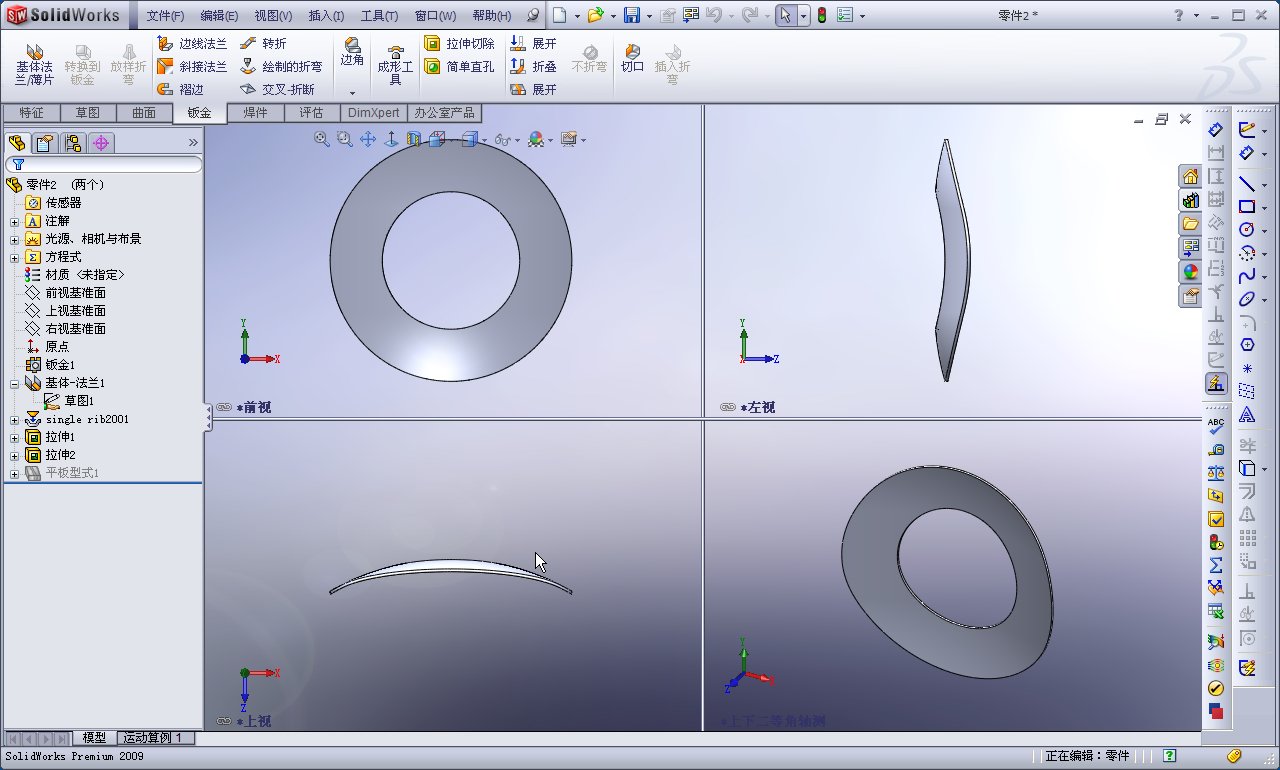
Task: Expand the 注解 node in feature tree
Action: pyautogui.click(x=14, y=221)
